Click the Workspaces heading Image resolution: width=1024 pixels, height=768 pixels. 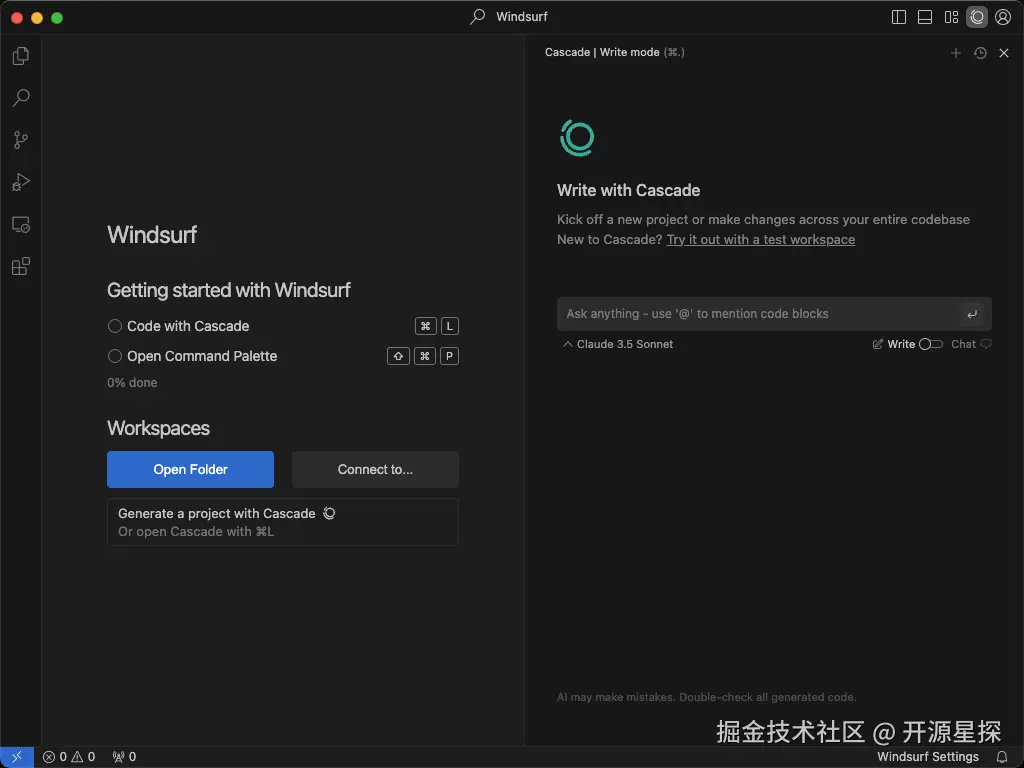158,428
